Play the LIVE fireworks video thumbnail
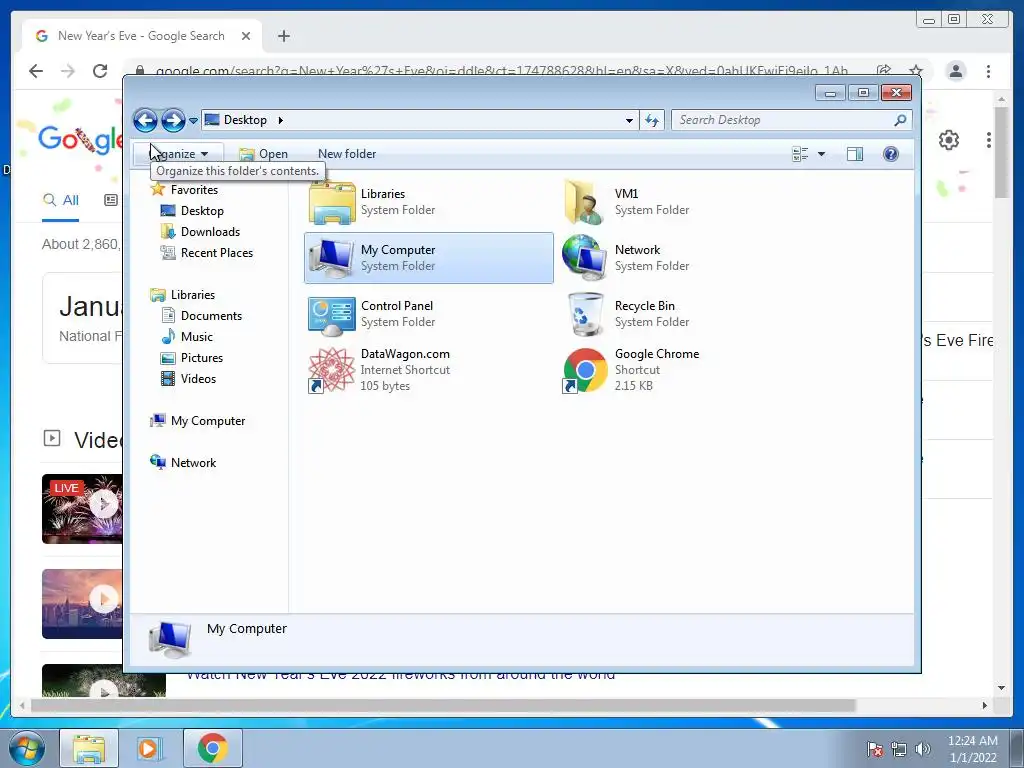 (x=82, y=509)
